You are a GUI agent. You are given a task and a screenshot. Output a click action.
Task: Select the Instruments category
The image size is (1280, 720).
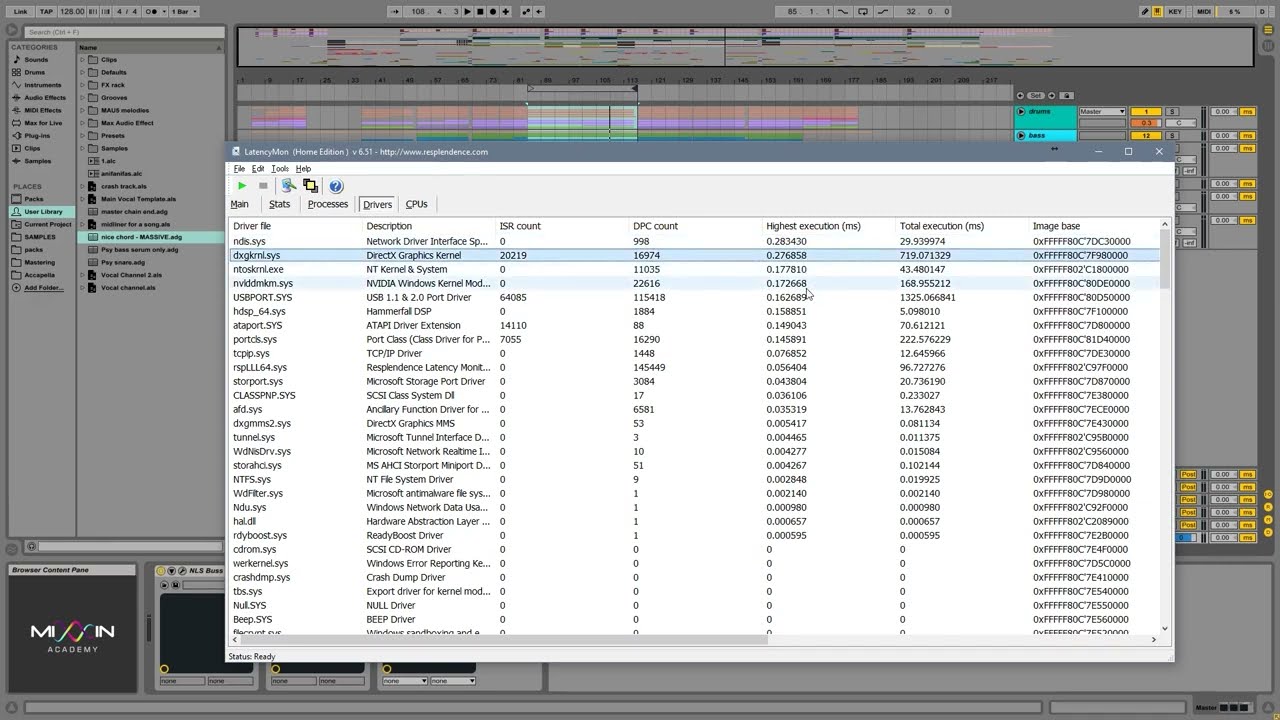(x=43, y=85)
